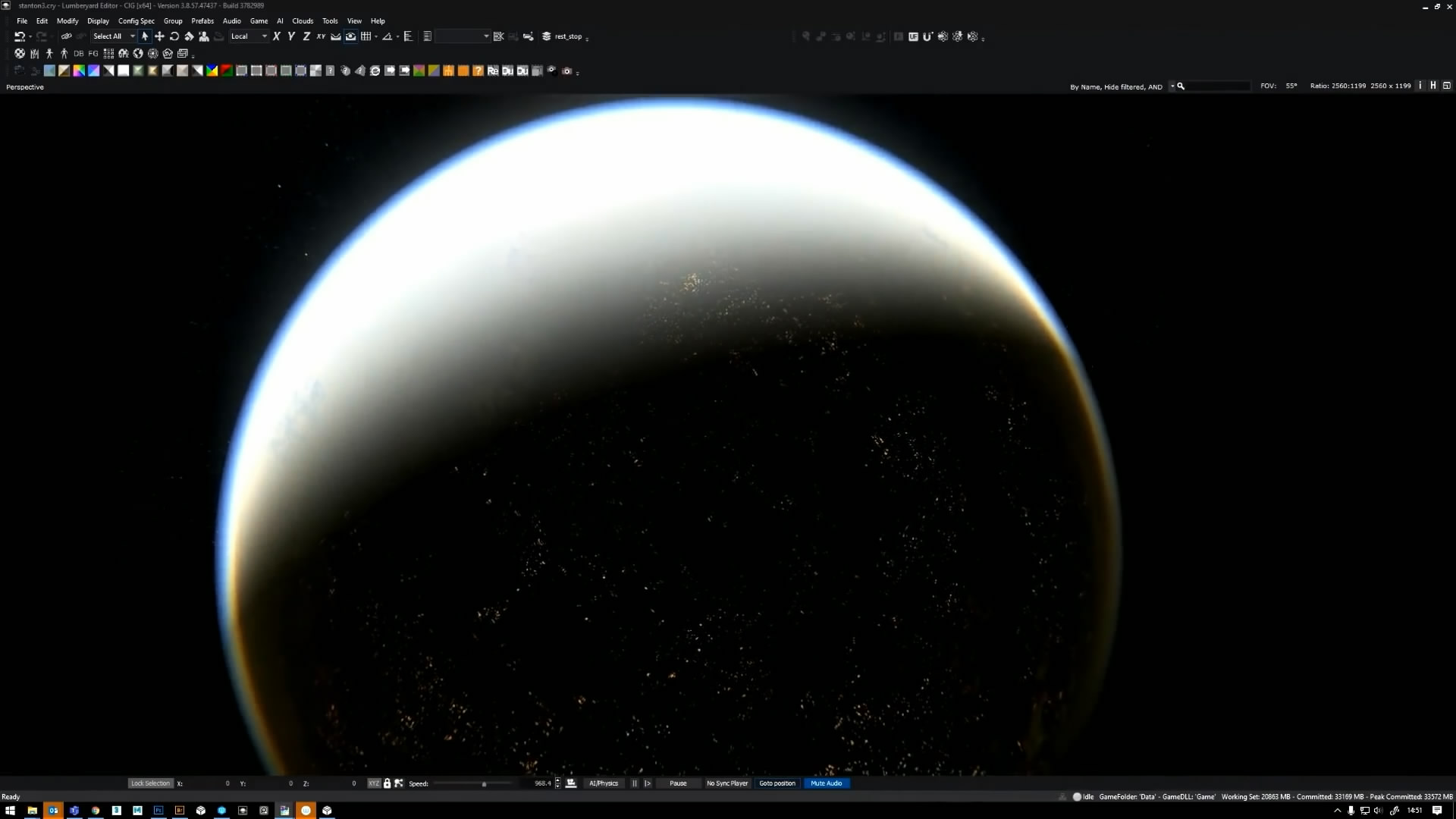Select the Move object tool

click(159, 36)
